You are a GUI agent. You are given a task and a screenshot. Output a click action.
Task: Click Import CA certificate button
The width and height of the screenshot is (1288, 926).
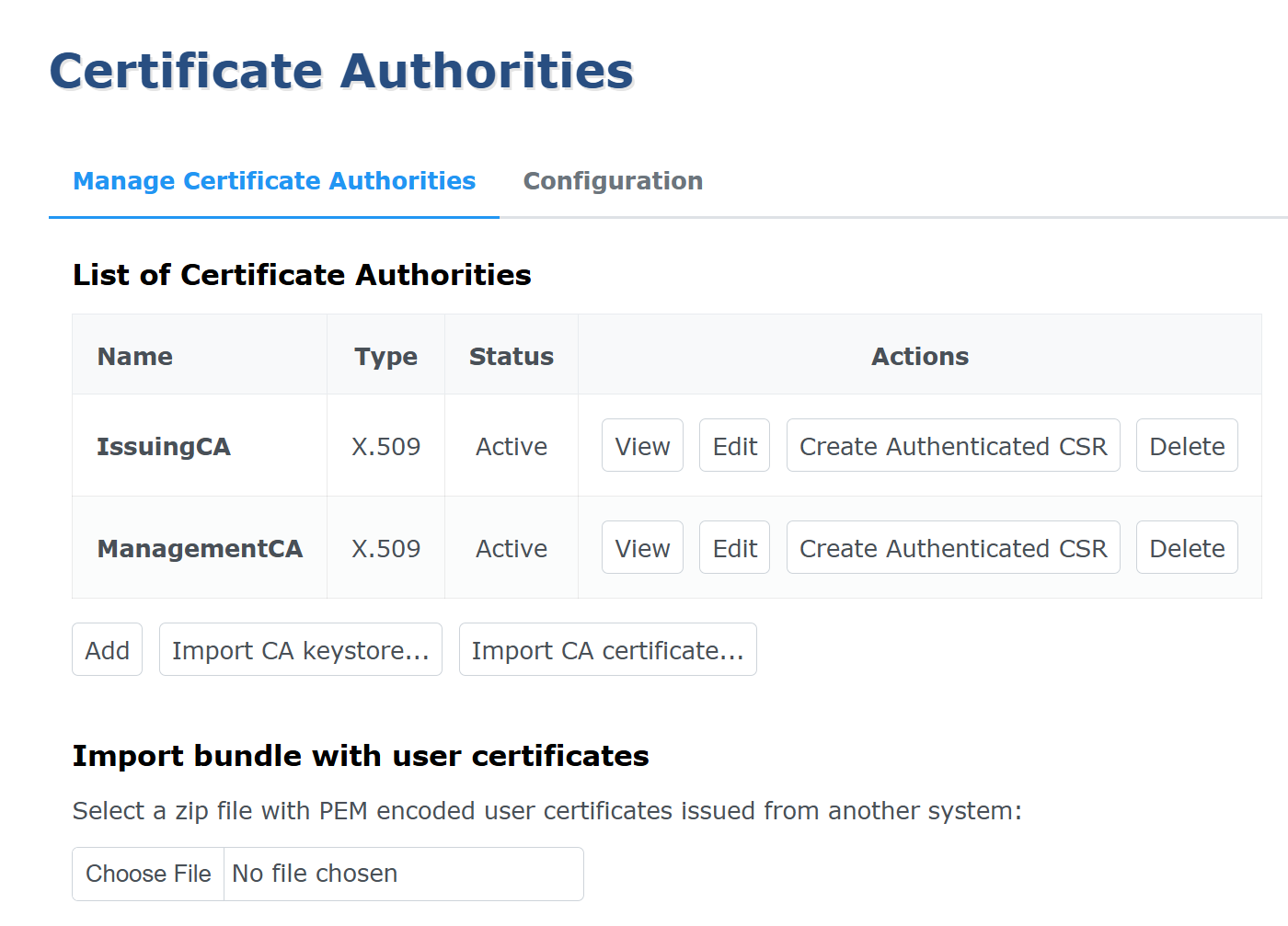click(x=607, y=650)
